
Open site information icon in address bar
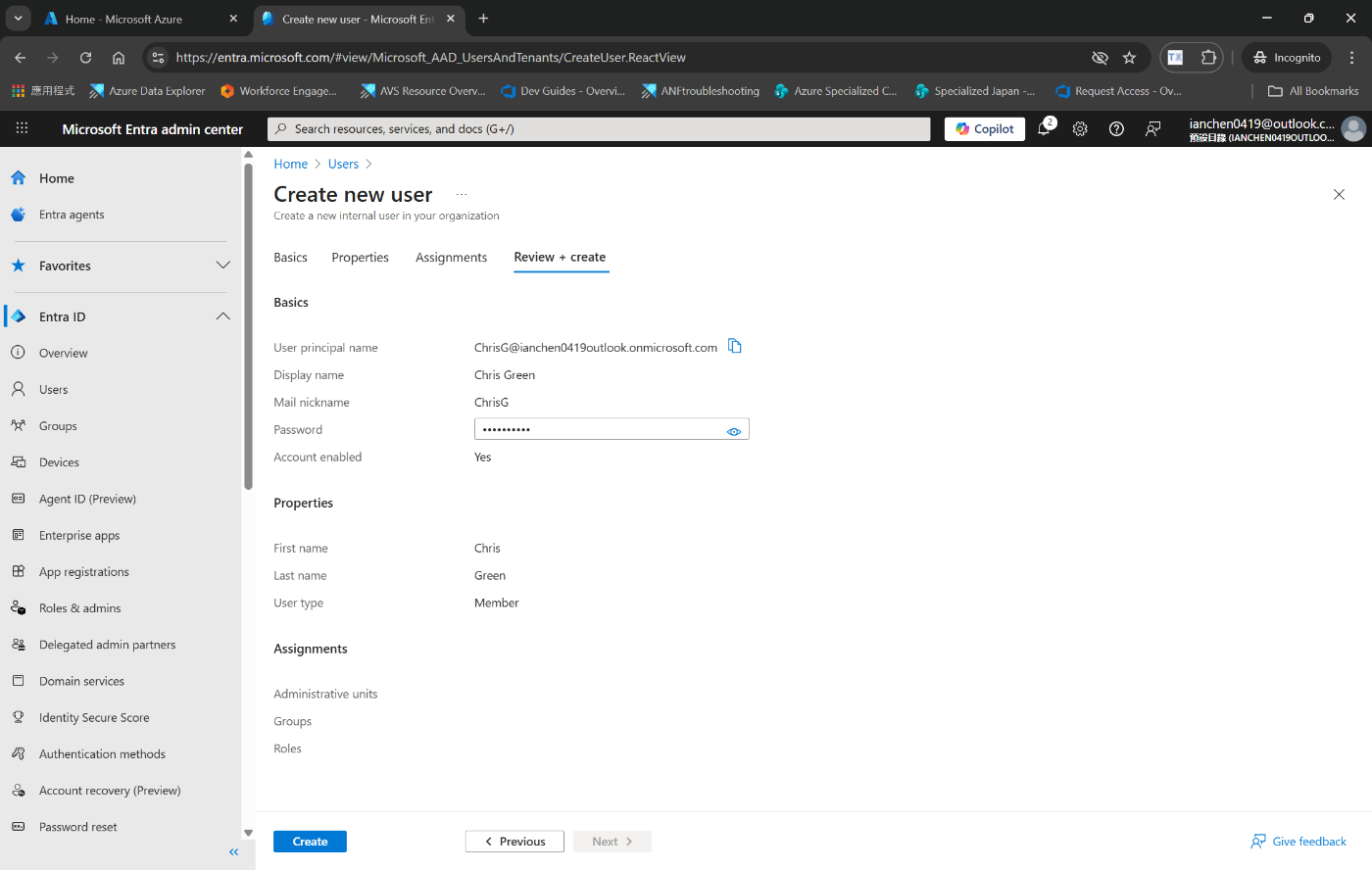point(158,58)
